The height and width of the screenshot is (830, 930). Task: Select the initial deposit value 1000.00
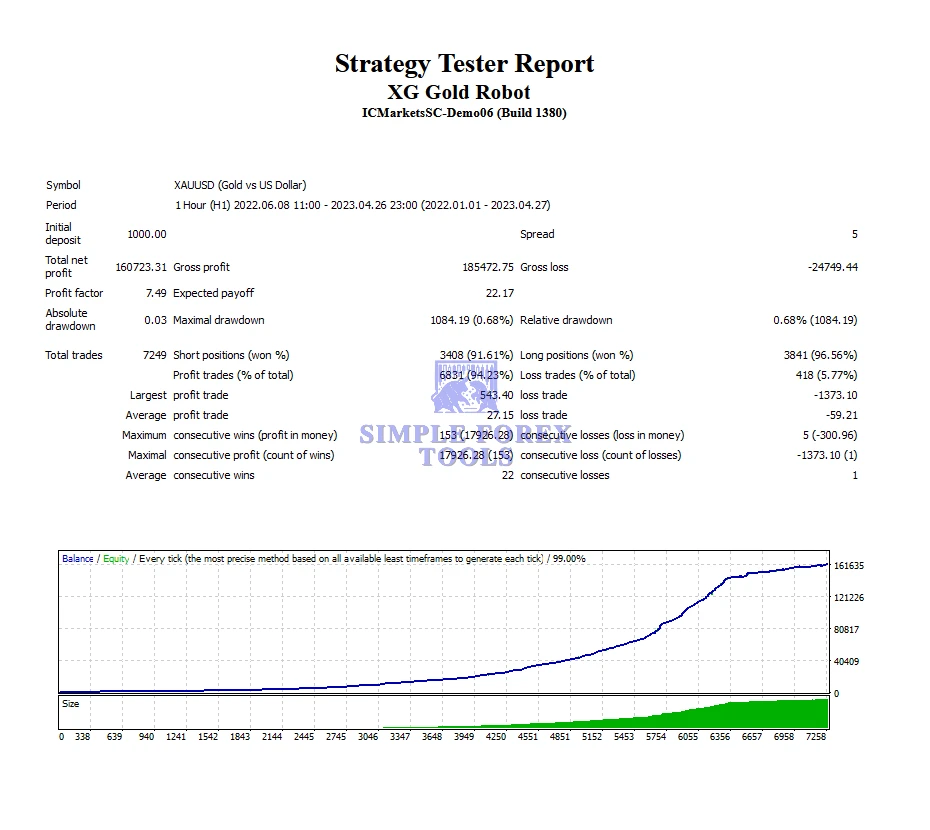(x=147, y=234)
